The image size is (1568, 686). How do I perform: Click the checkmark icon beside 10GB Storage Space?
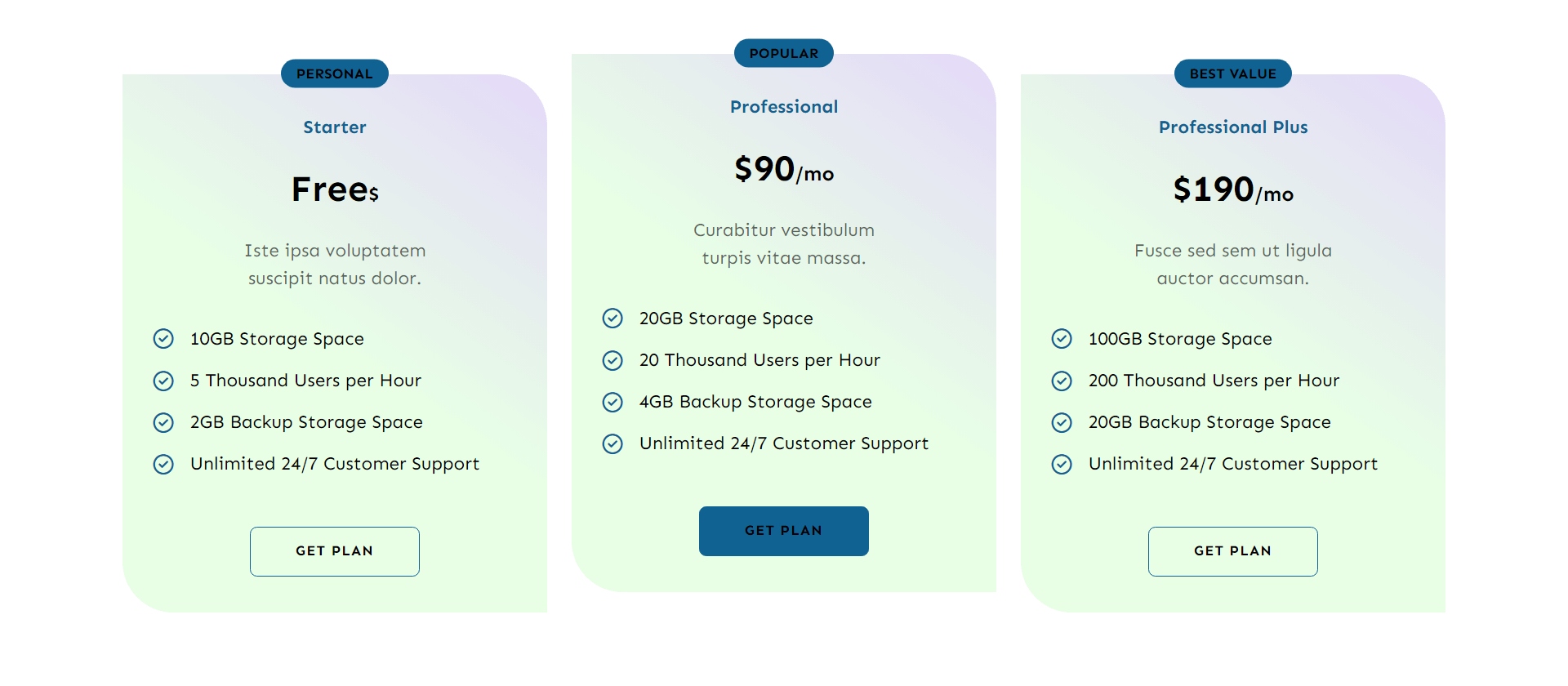click(x=163, y=339)
